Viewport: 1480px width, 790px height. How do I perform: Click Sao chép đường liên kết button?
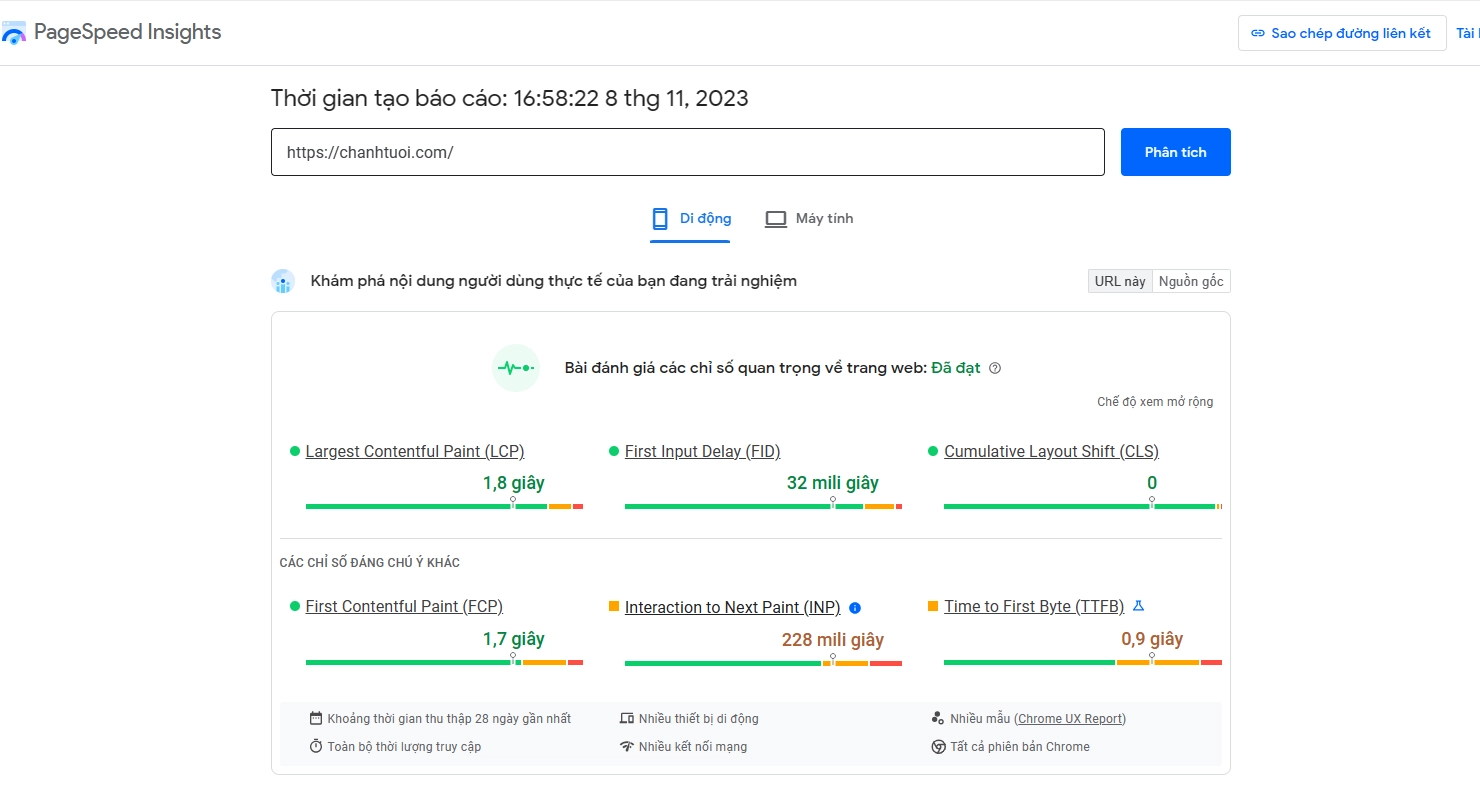[1341, 33]
